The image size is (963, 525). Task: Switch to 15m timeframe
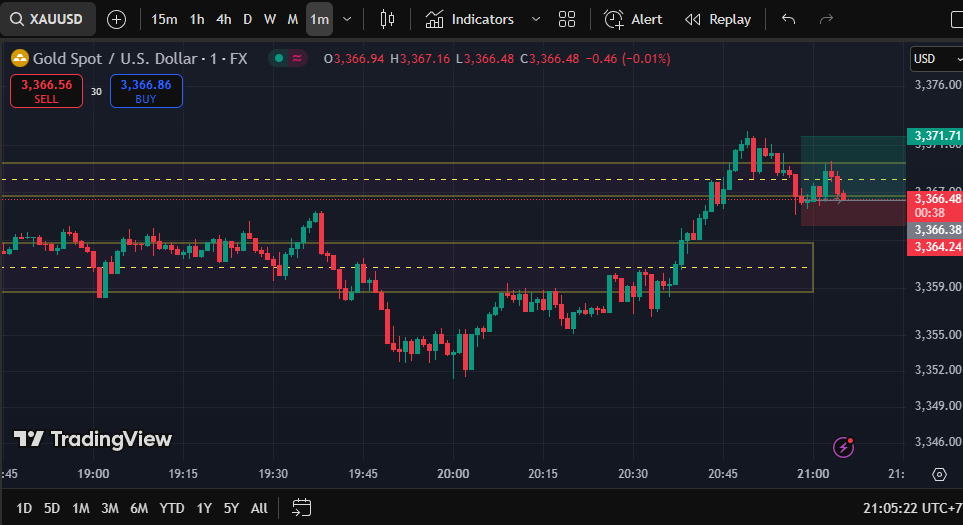tap(164, 20)
